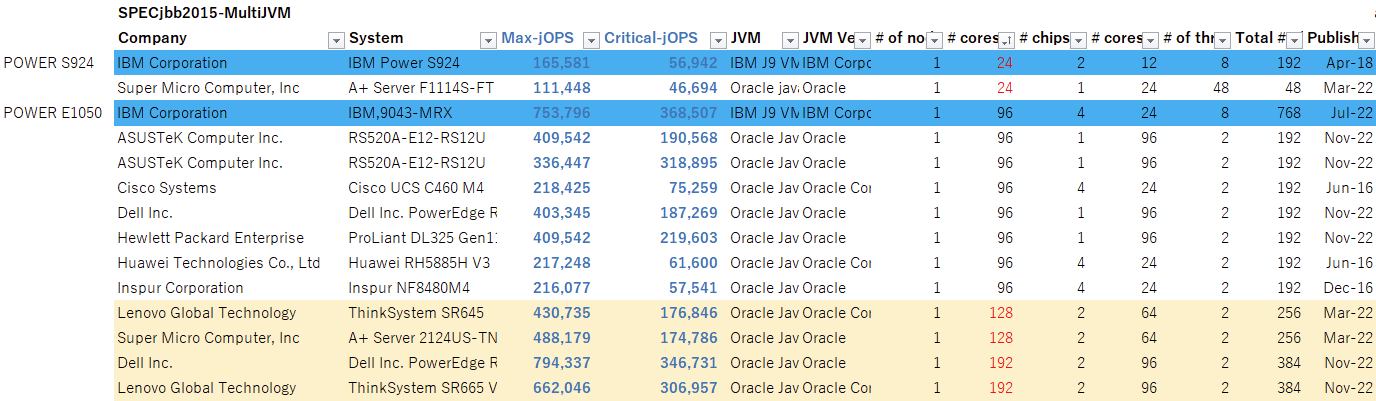The image size is (1376, 401).
Task: Select the Critical-jOPS value 176,846
Action: coord(689,313)
